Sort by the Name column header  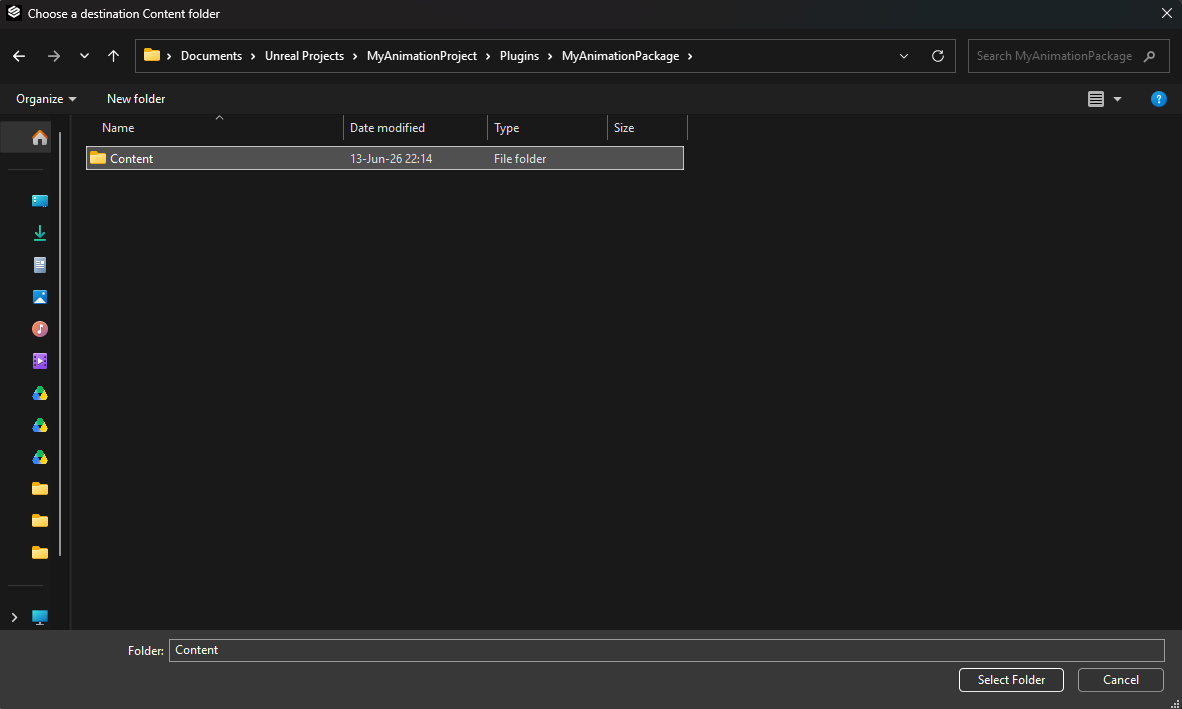[215, 128]
